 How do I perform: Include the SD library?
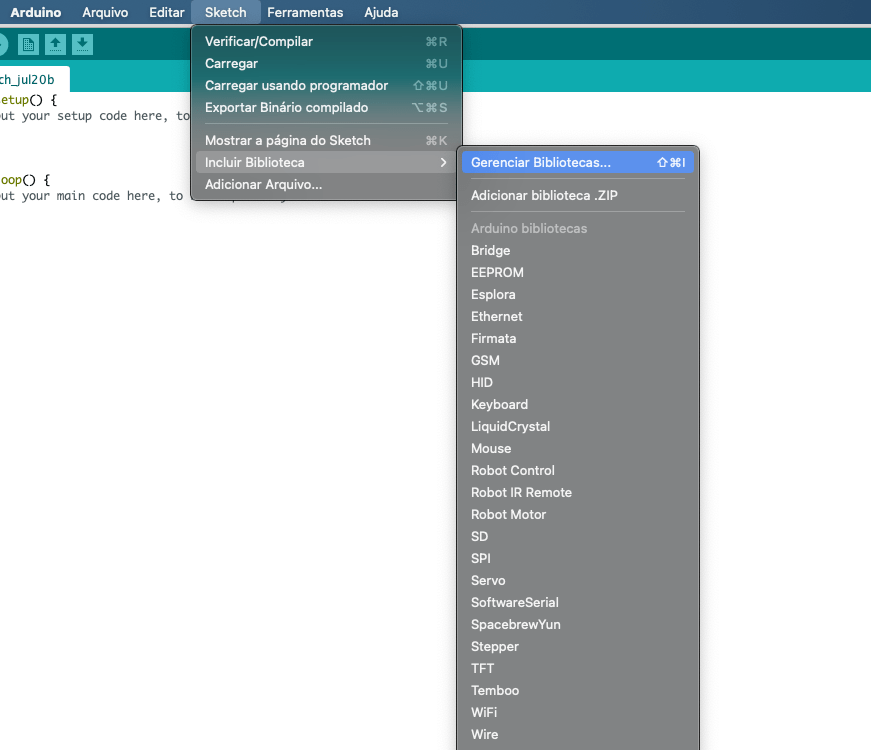pos(578,536)
